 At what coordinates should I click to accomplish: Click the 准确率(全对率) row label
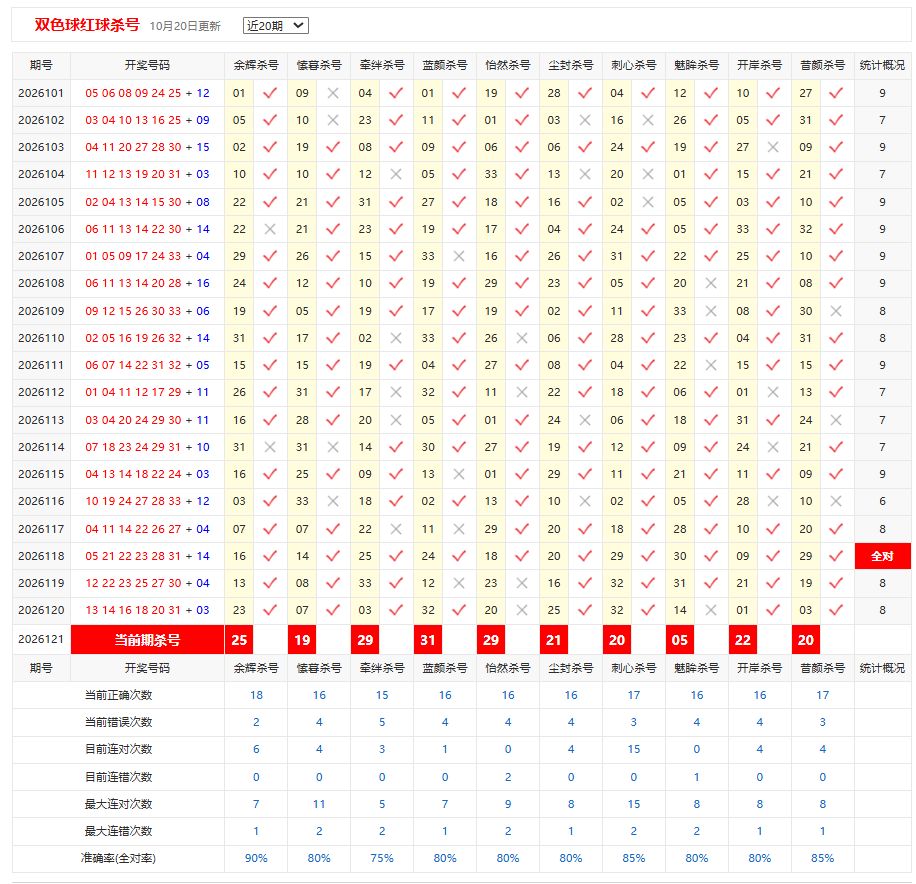point(119,858)
